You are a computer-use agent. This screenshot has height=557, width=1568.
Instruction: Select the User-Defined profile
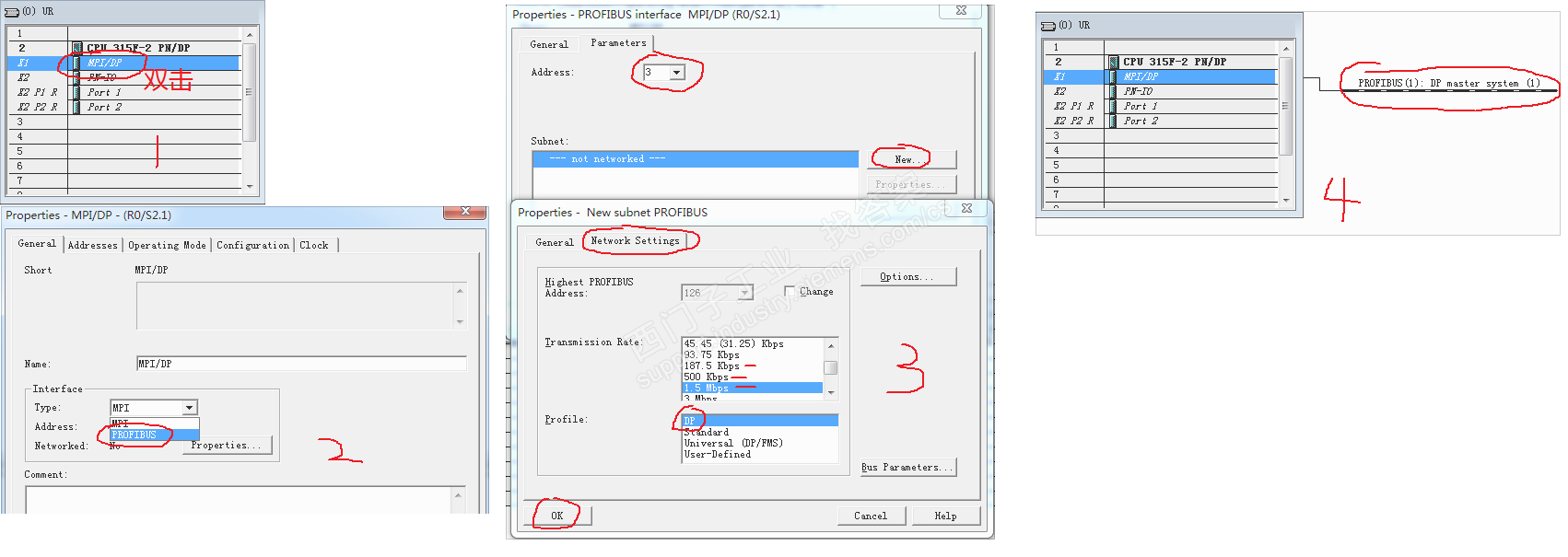(x=760, y=454)
